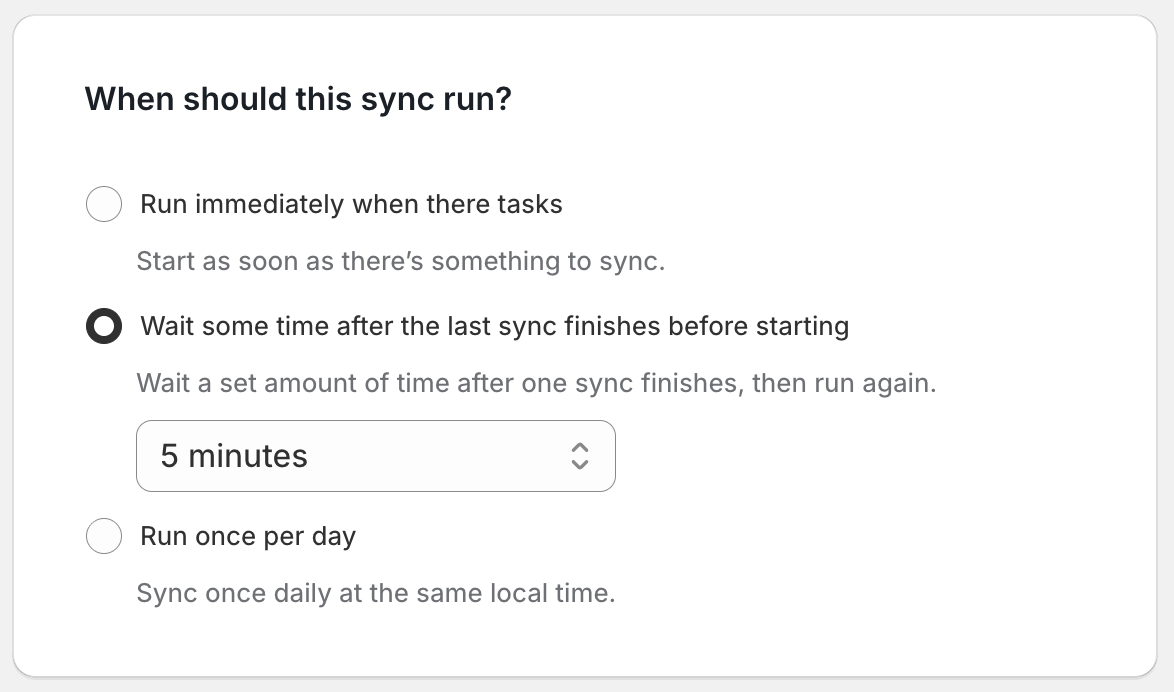Click the label 'Run once per day'

click(x=247, y=536)
